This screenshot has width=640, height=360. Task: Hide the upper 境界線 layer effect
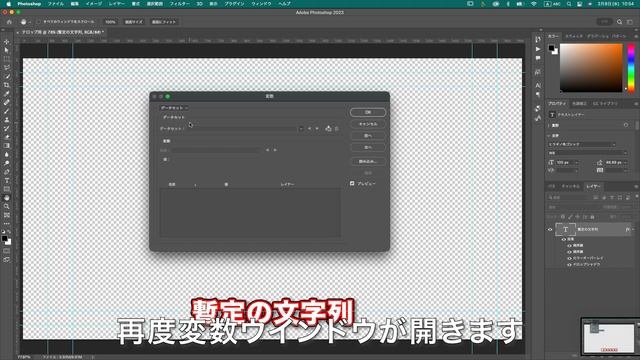click(569, 246)
